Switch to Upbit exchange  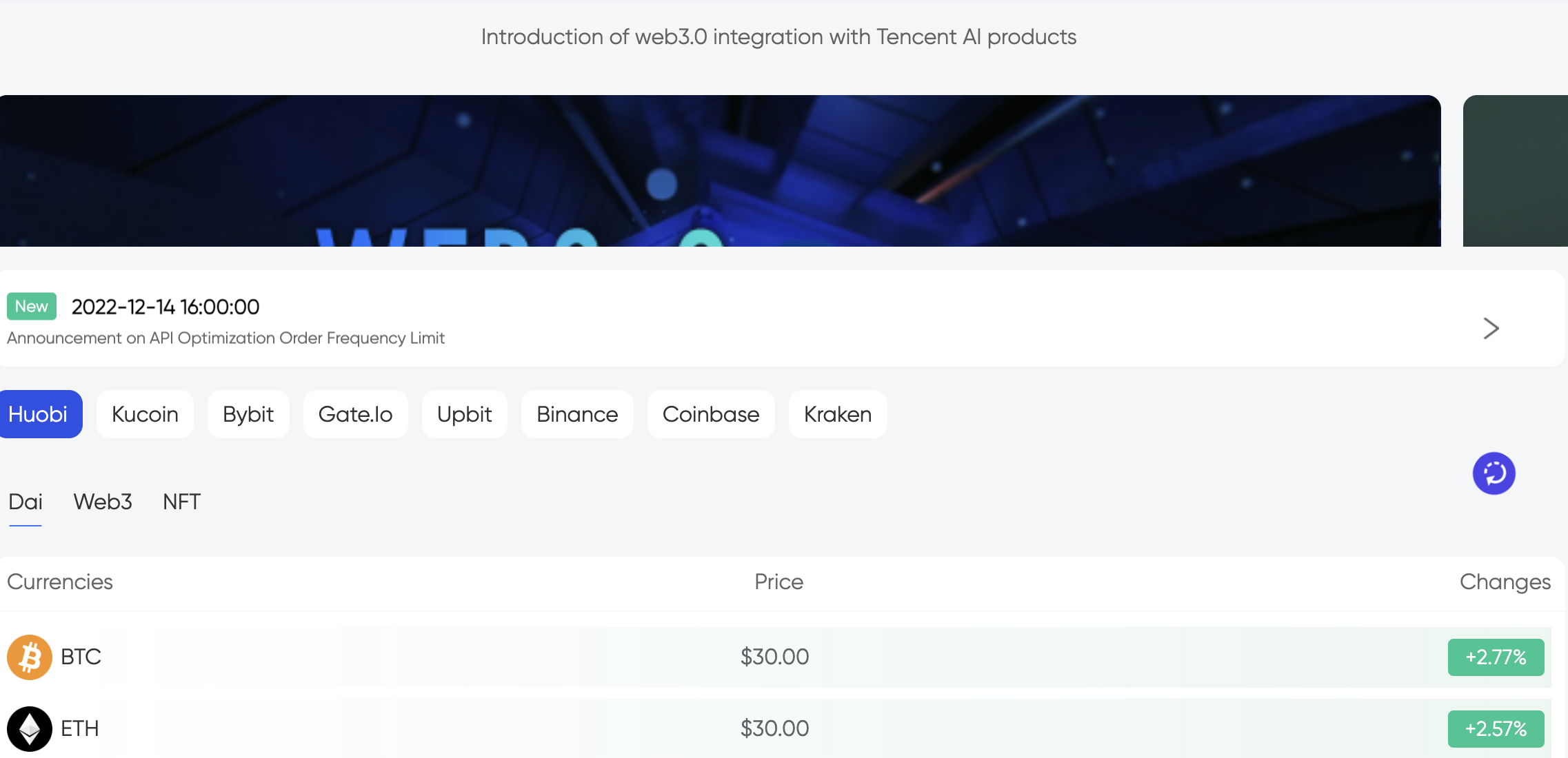464,414
